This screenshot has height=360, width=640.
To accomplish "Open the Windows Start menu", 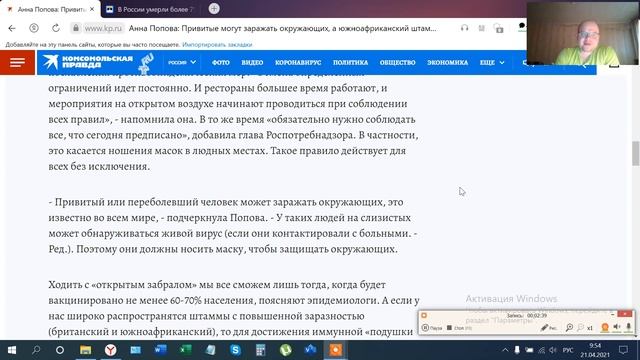I will click(x=12, y=350).
